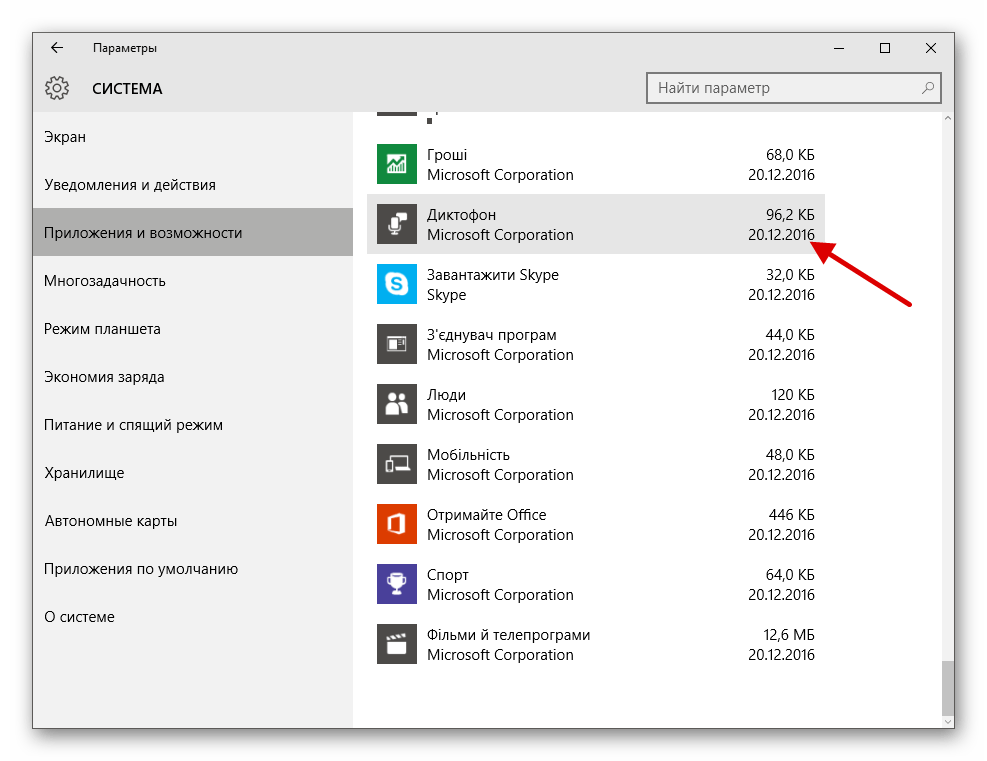
Task: Open the Экран settings section
Action: pyautogui.click(x=65, y=137)
